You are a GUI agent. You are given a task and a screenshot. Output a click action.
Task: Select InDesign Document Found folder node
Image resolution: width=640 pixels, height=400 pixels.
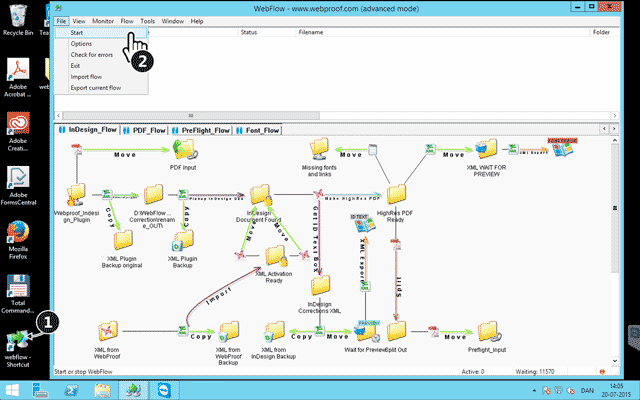click(261, 195)
